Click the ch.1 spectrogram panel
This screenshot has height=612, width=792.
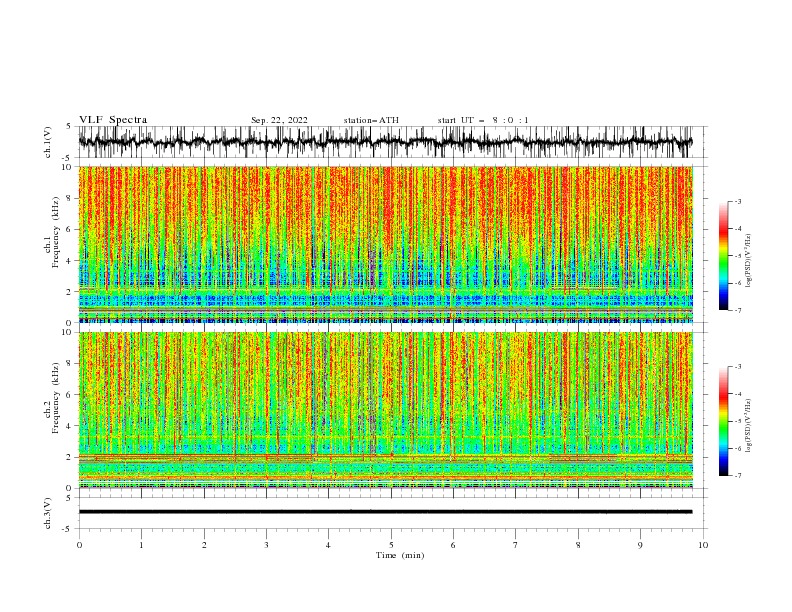coord(386,244)
